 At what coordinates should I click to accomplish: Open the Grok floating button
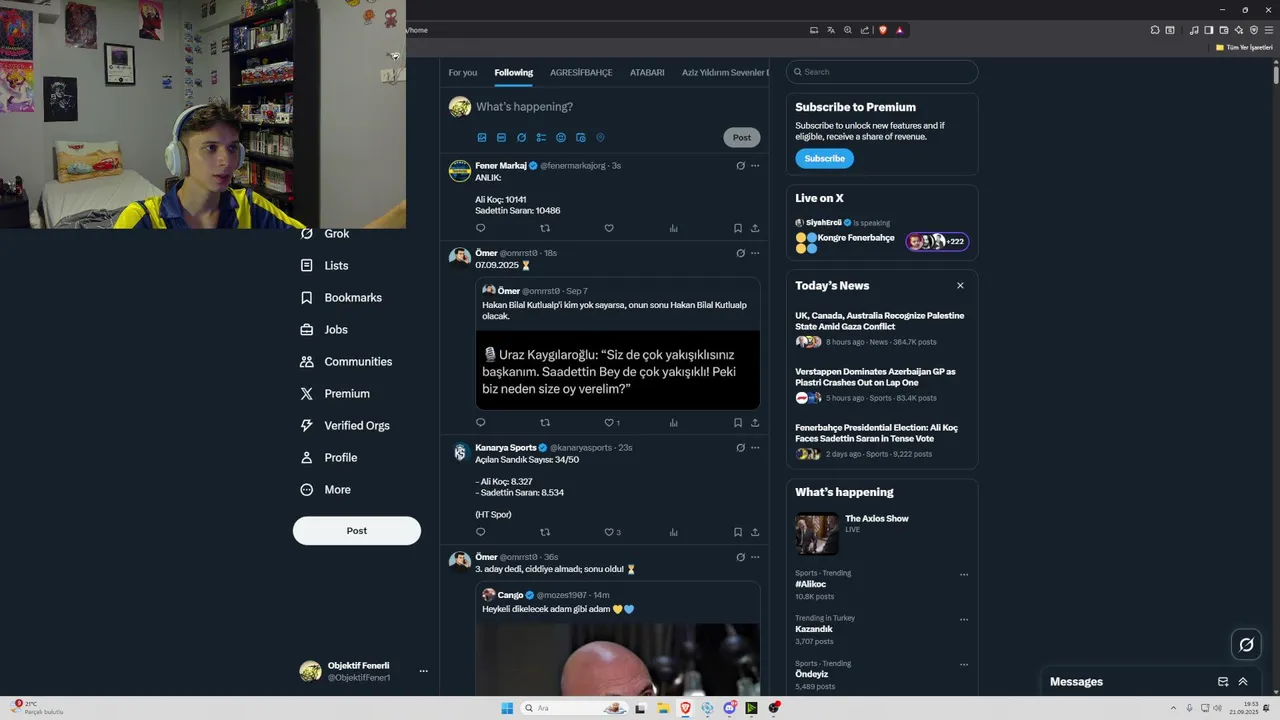[x=1246, y=645]
